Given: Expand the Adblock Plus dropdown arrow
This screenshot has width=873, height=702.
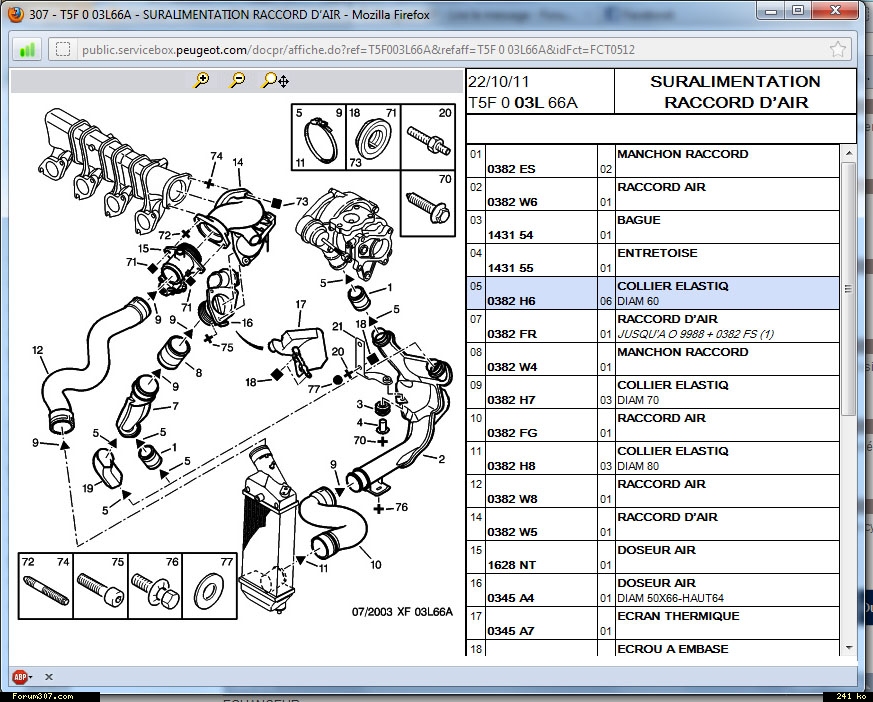Looking at the screenshot, I should 30,678.
